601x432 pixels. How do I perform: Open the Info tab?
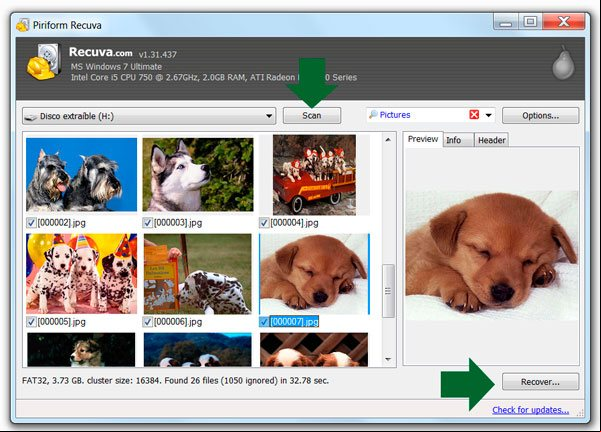458,140
